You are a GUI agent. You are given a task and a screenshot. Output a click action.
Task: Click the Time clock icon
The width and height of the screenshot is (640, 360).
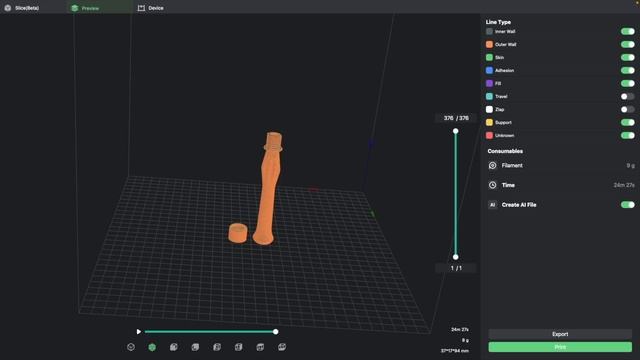493,185
